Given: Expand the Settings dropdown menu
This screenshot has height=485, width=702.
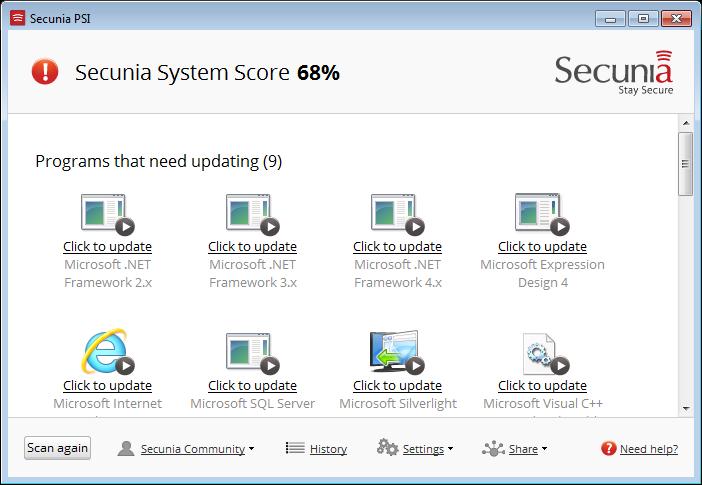Looking at the screenshot, I should pos(415,449).
